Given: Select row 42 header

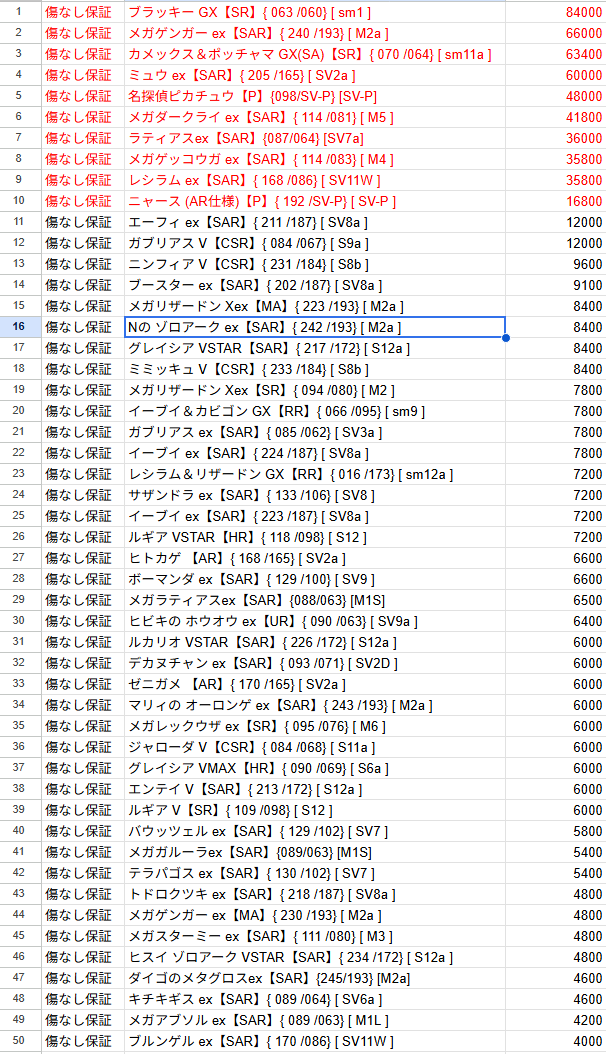Looking at the screenshot, I should [x=19, y=873].
